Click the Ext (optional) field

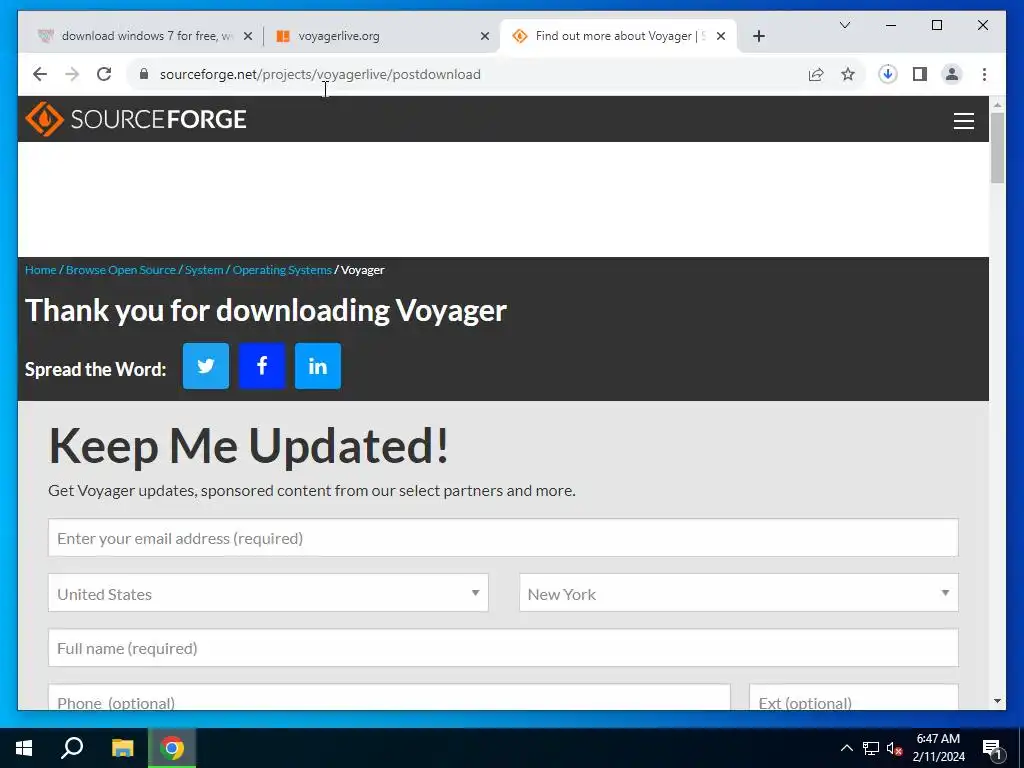(x=854, y=697)
